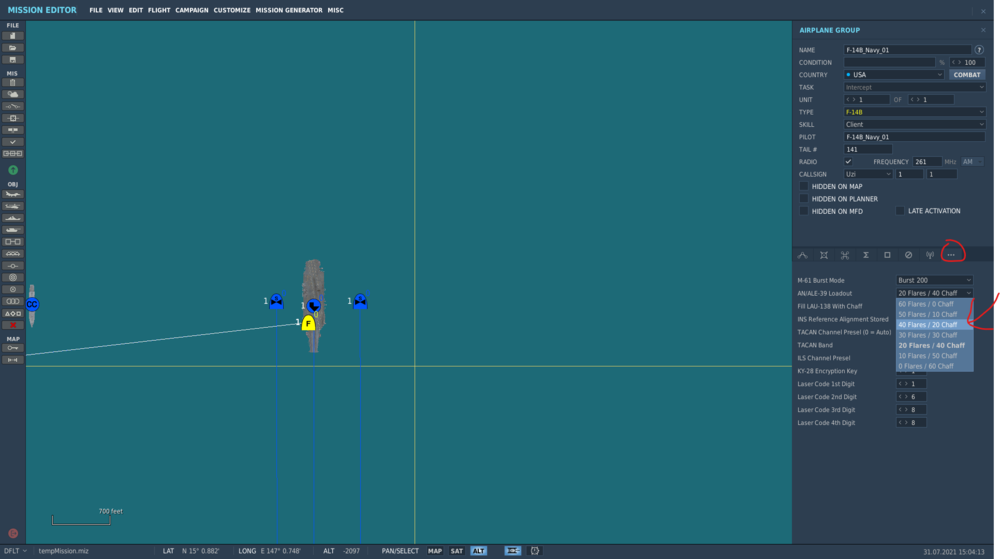Switch map mode to SAT
This screenshot has width=1000, height=559.
pos(457,551)
